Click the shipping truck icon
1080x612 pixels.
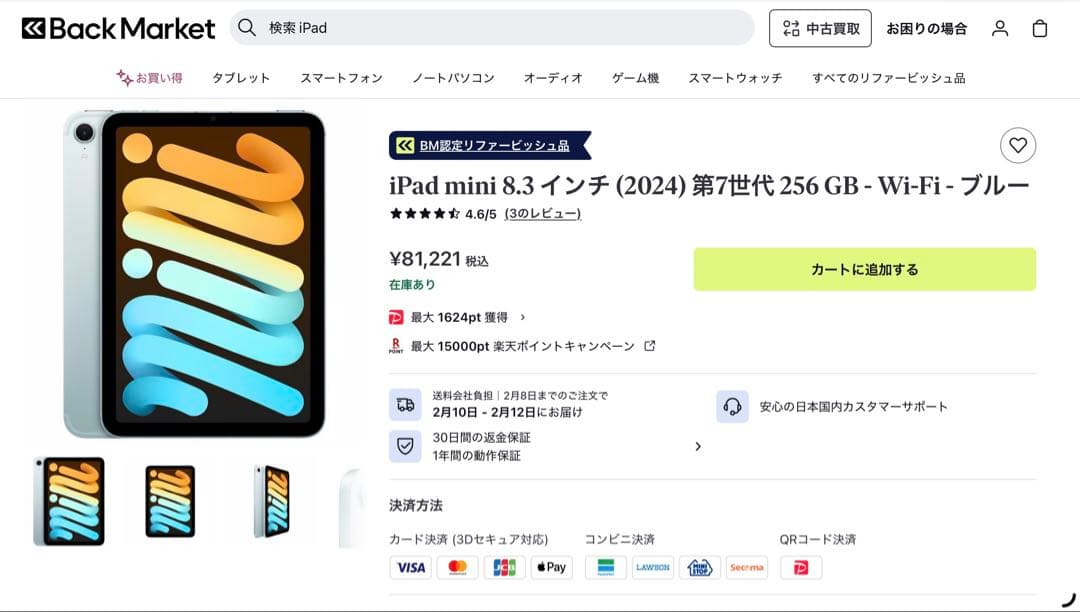(x=405, y=405)
